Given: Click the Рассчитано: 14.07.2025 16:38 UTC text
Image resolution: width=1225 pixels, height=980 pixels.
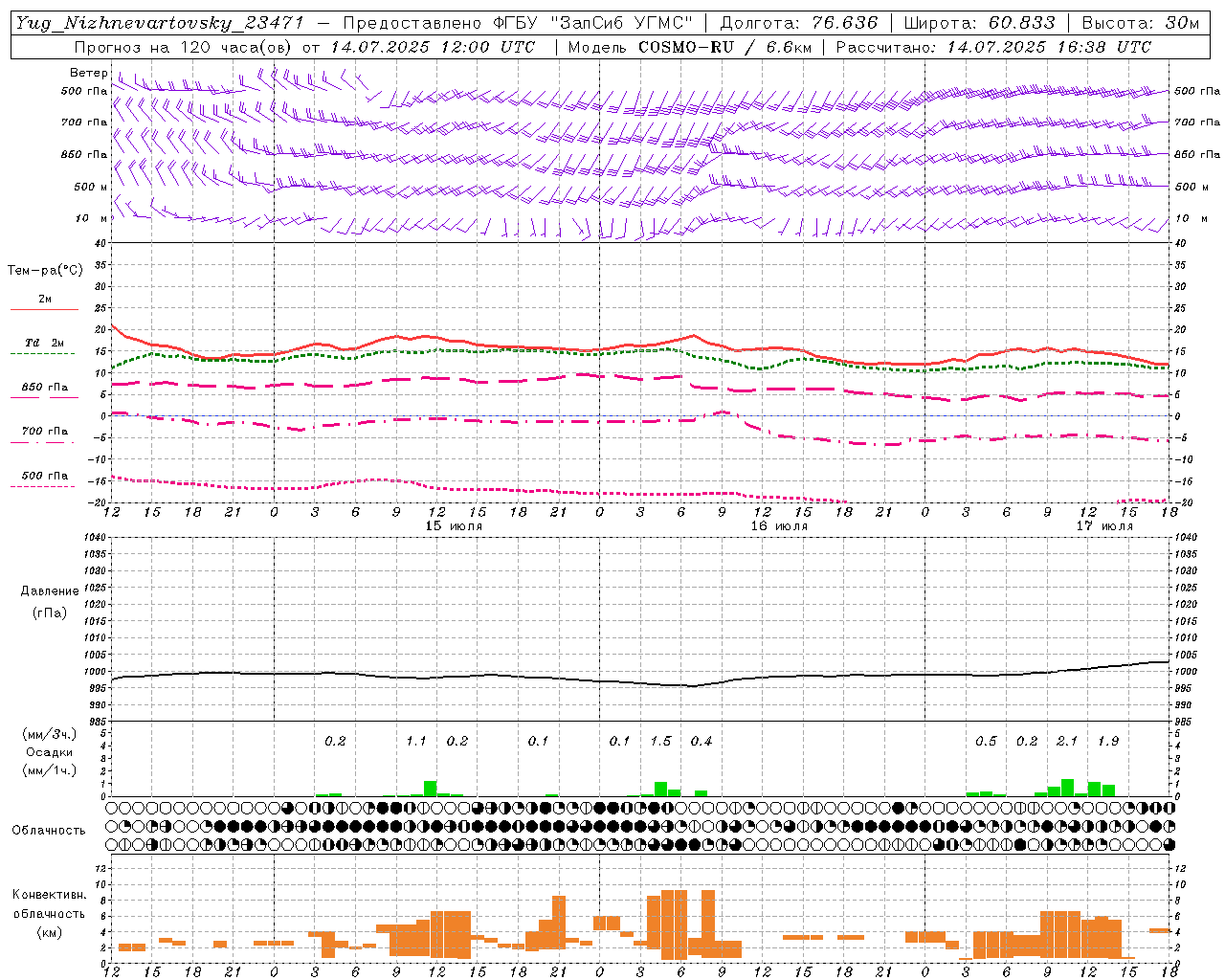Looking at the screenshot, I should (993, 47).
